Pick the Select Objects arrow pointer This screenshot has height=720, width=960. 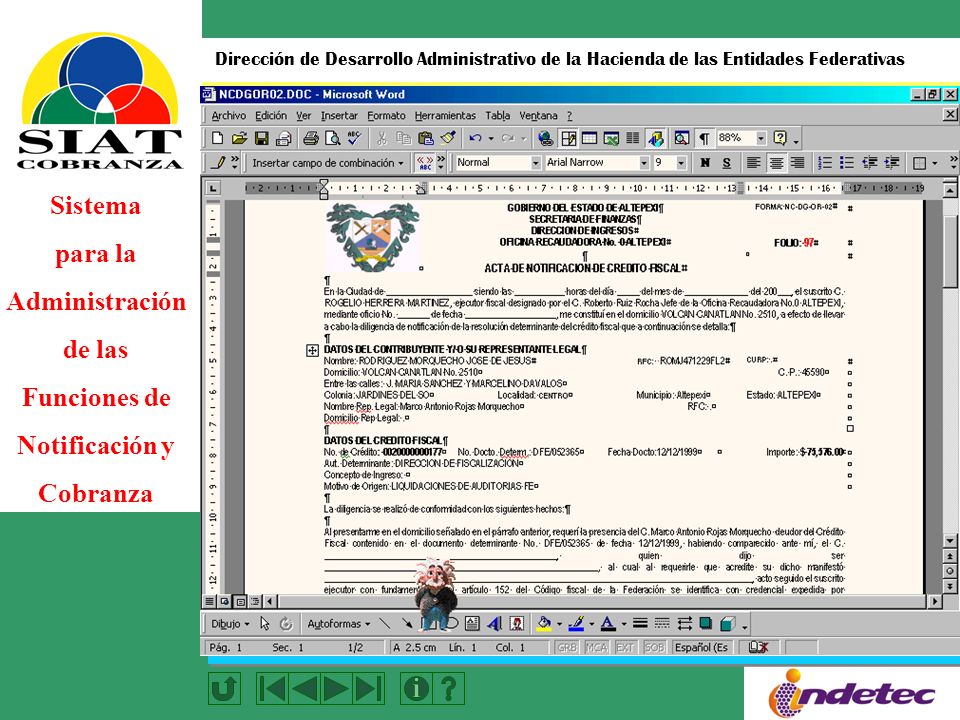coord(264,624)
